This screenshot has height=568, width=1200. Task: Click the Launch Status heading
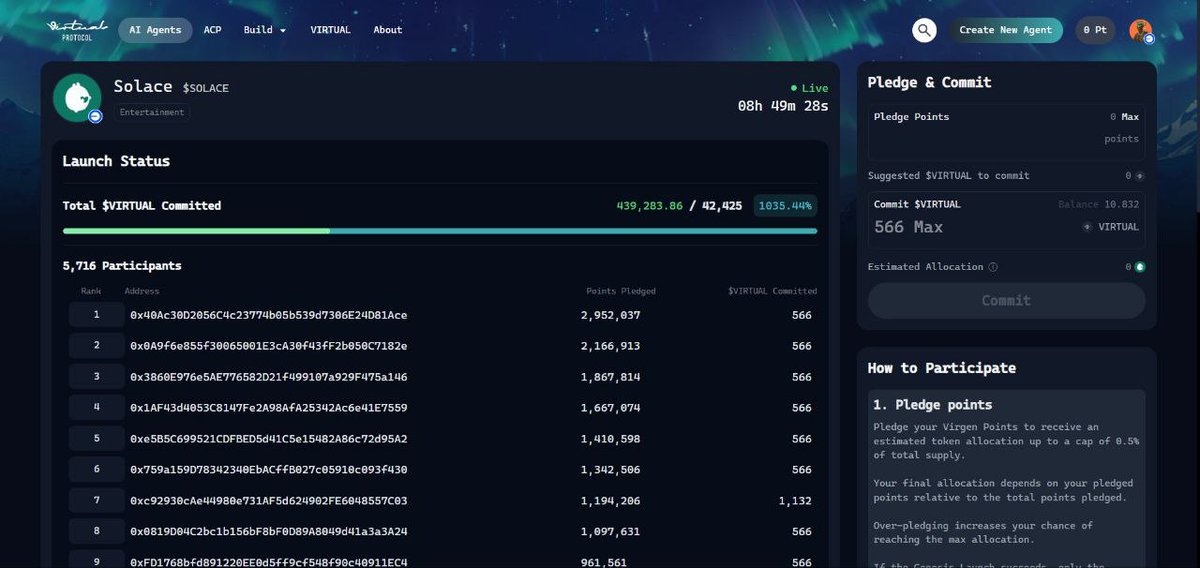(116, 161)
